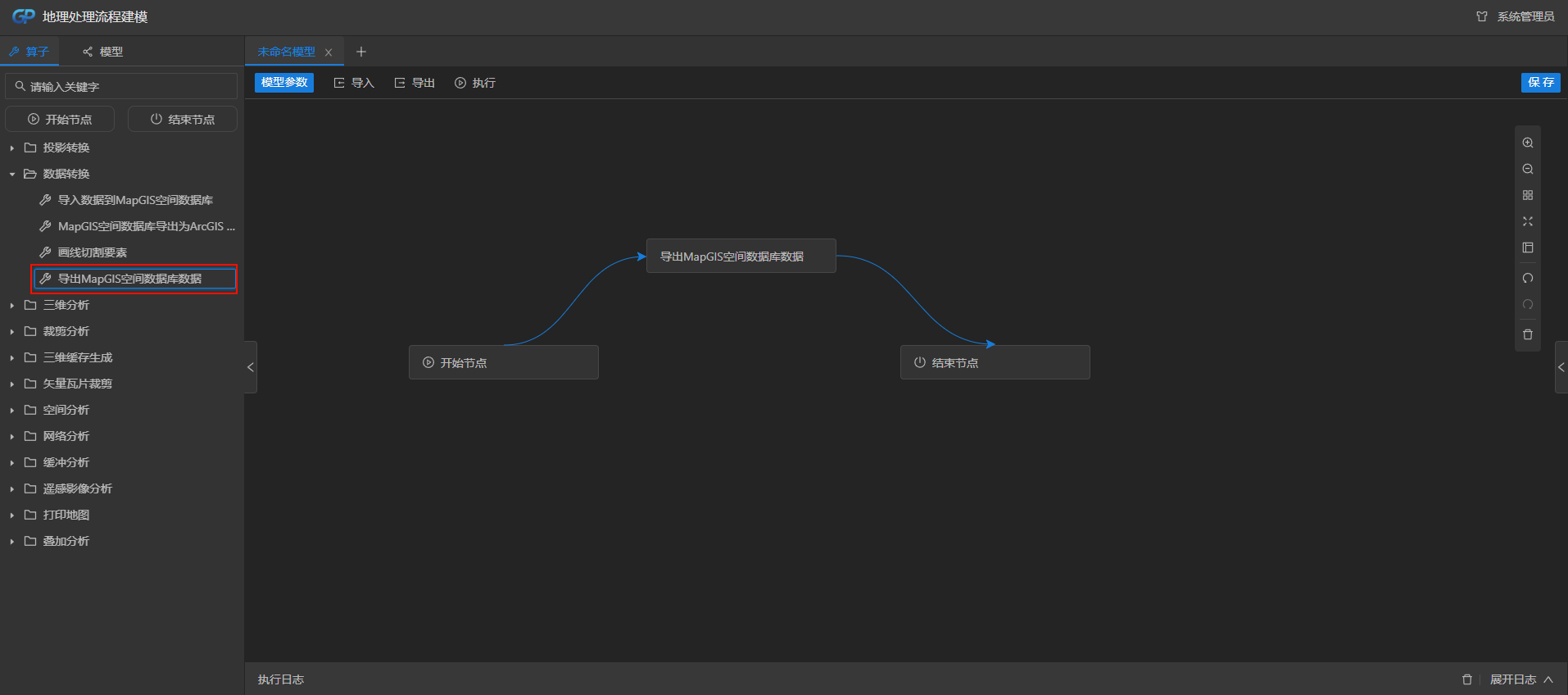Click the keyword search input field
Screen dimensions: 1568x695
click(123, 86)
